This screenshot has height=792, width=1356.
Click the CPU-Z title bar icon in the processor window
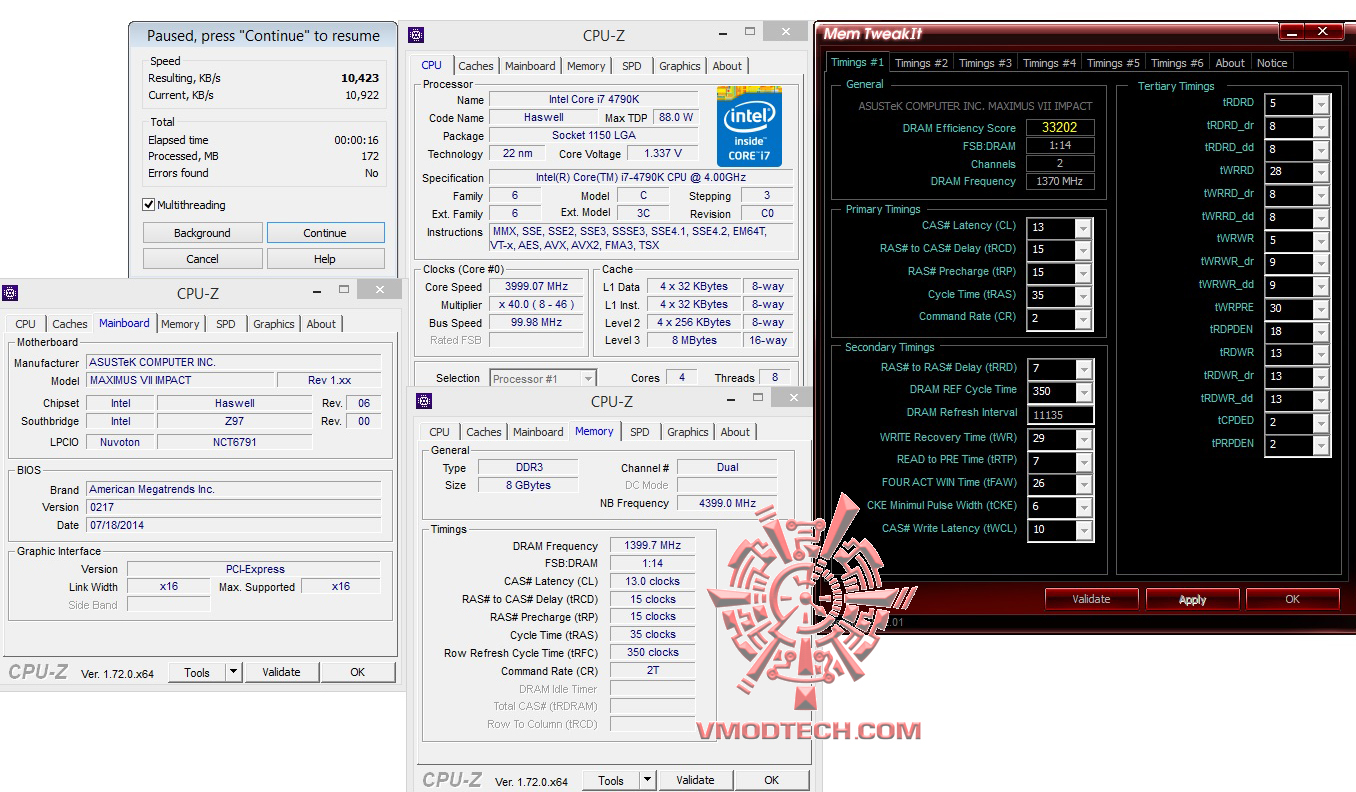pos(416,35)
